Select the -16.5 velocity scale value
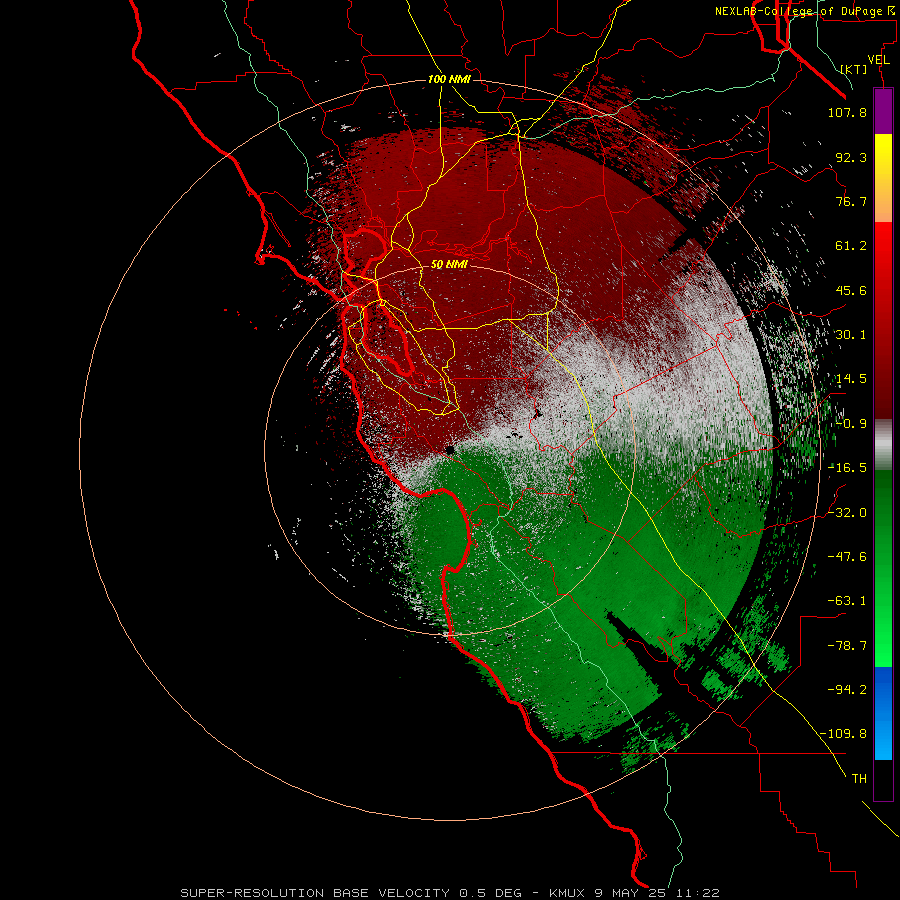900x900 pixels. (x=847, y=468)
